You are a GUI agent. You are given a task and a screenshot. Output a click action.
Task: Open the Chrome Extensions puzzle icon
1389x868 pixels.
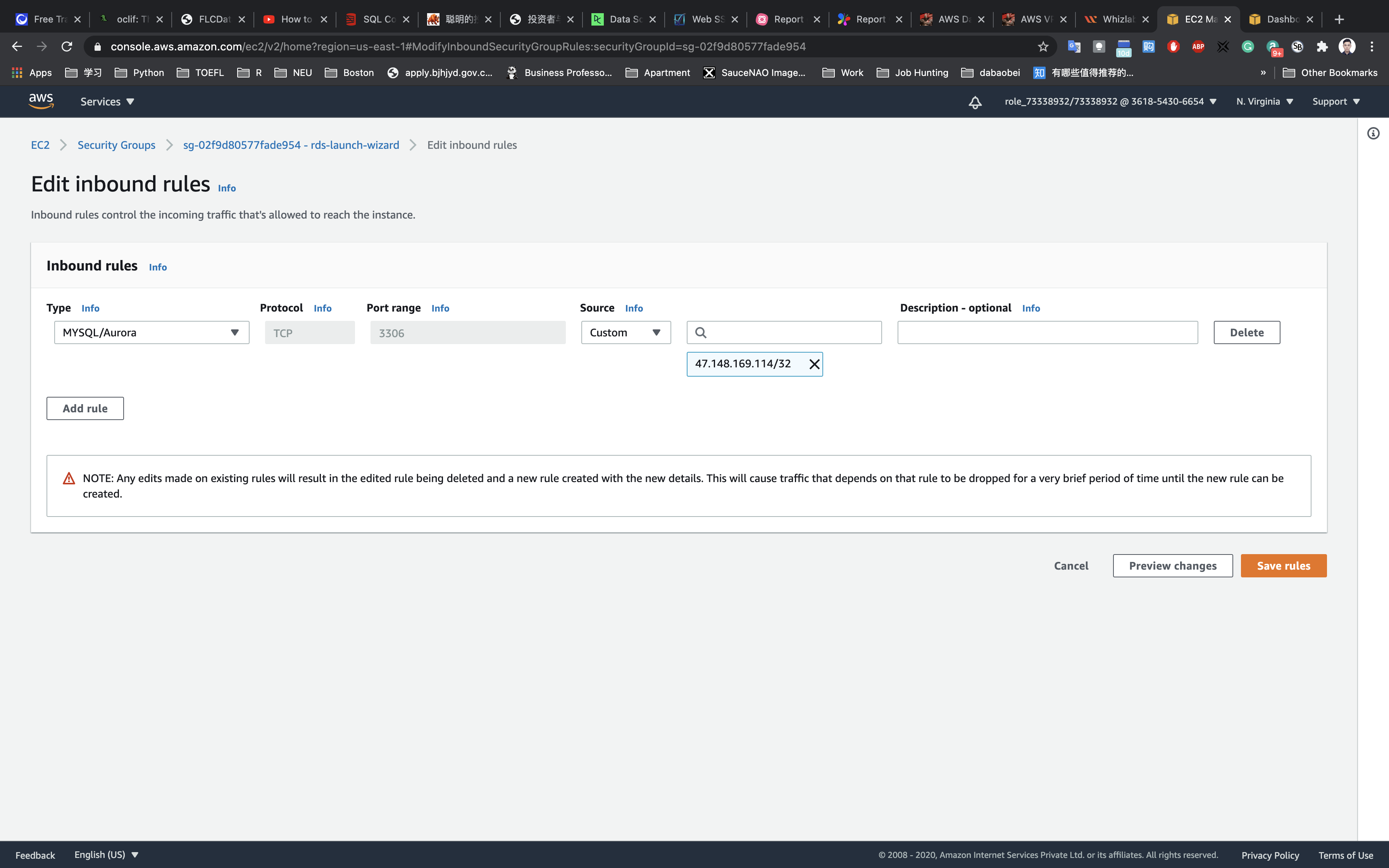1322,46
